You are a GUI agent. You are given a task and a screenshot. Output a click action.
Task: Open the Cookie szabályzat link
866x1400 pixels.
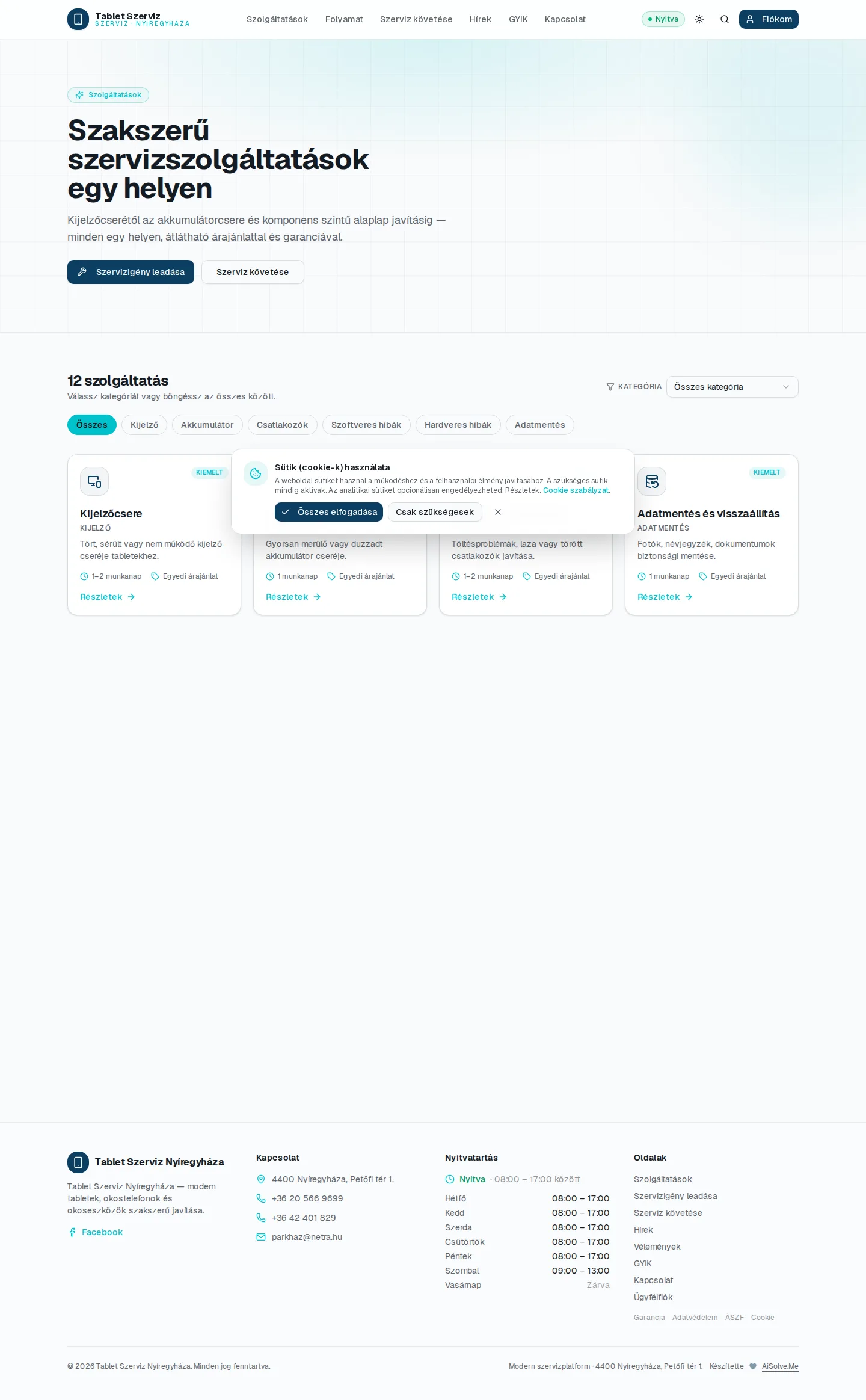point(576,490)
